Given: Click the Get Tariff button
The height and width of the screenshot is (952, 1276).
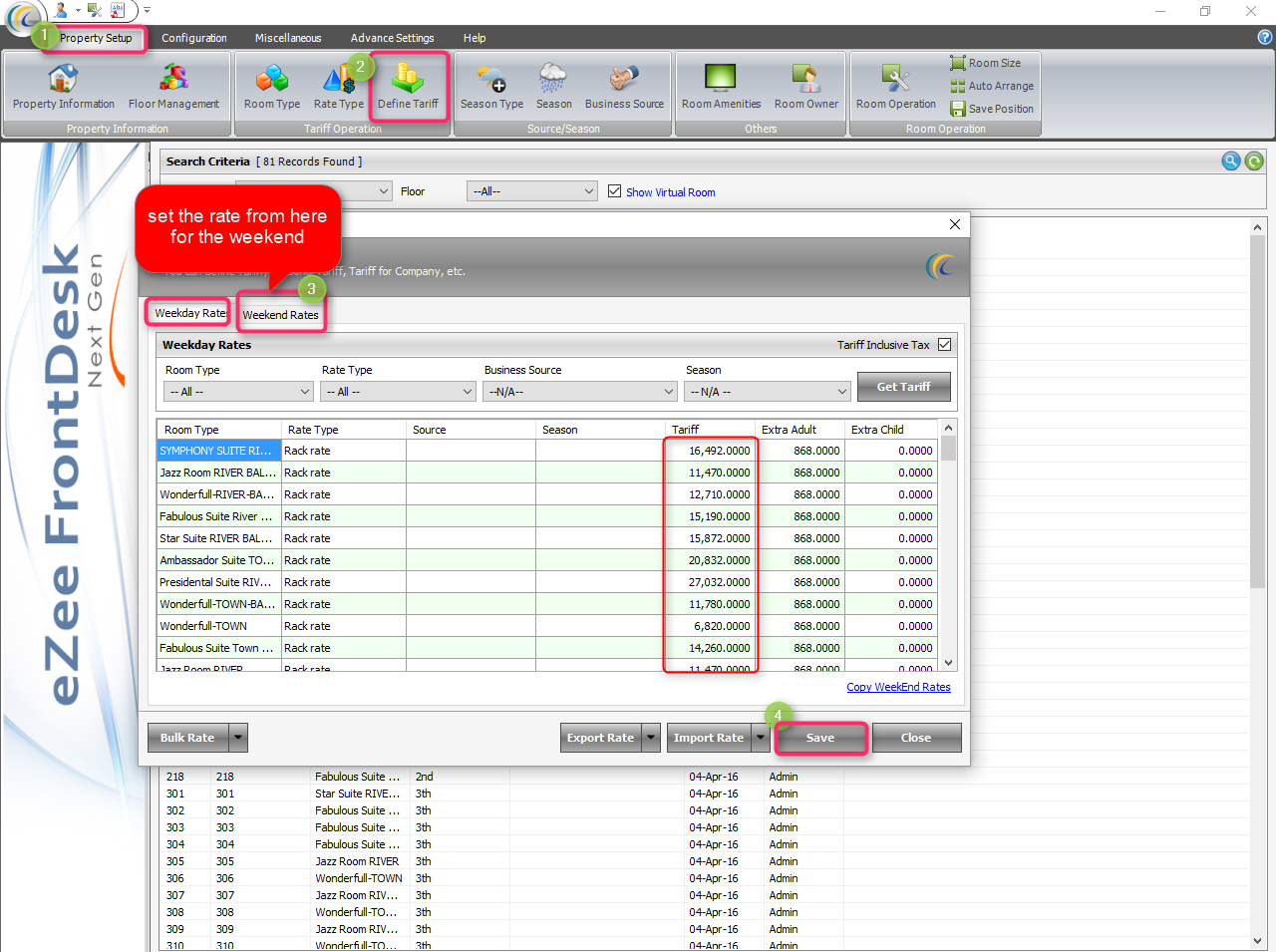Looking at the screenshot, I should click(x=903, y=387).
